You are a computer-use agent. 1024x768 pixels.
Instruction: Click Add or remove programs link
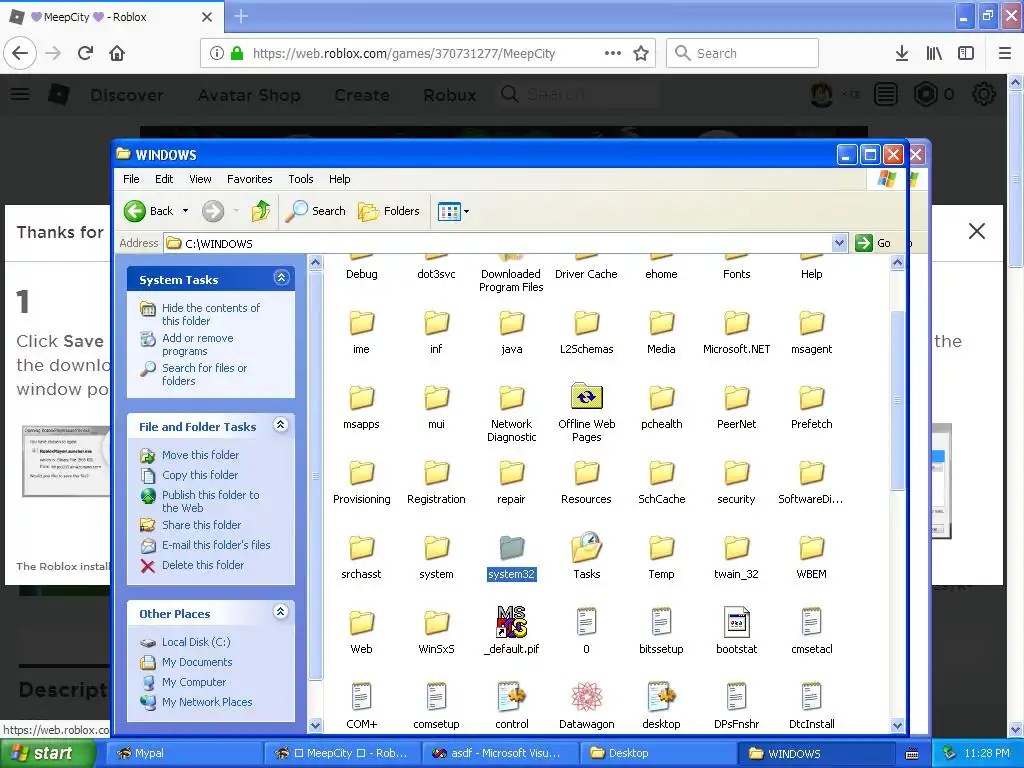tap(197, 344)
